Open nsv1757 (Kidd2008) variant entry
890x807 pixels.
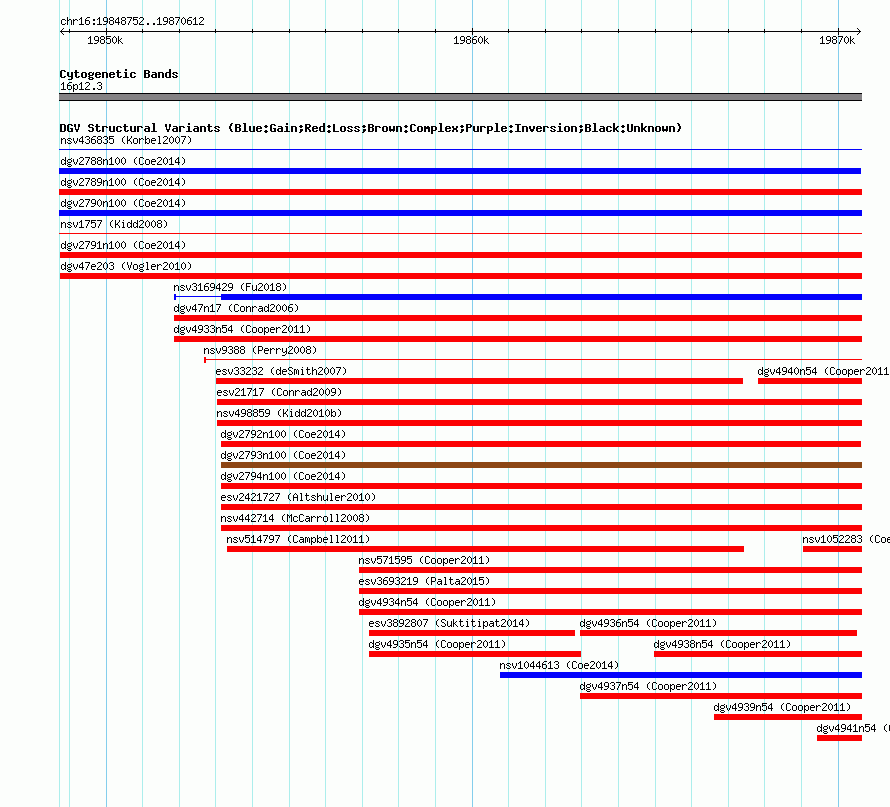[114, 224]
